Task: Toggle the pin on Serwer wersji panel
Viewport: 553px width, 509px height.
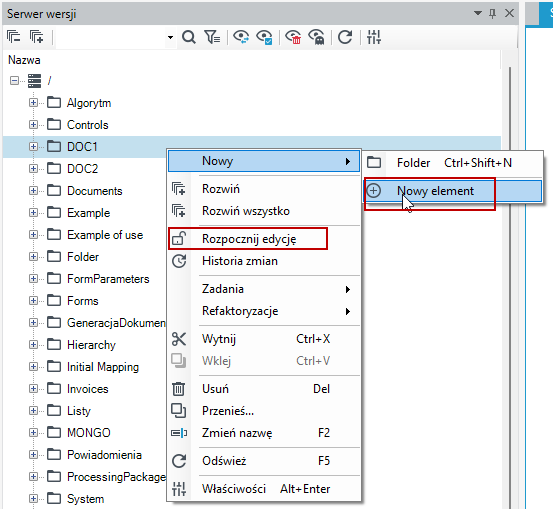Action: (x=492, y=13)
